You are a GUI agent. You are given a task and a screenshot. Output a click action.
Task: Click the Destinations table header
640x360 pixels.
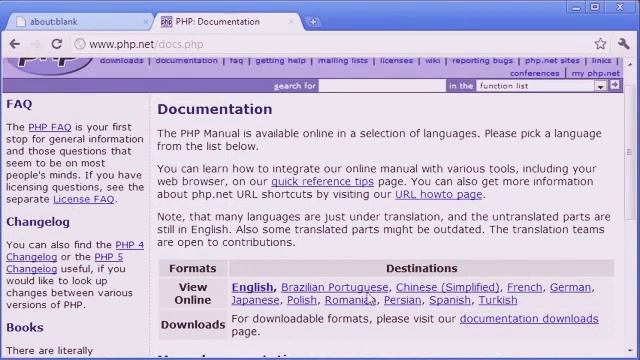point(422,269)
